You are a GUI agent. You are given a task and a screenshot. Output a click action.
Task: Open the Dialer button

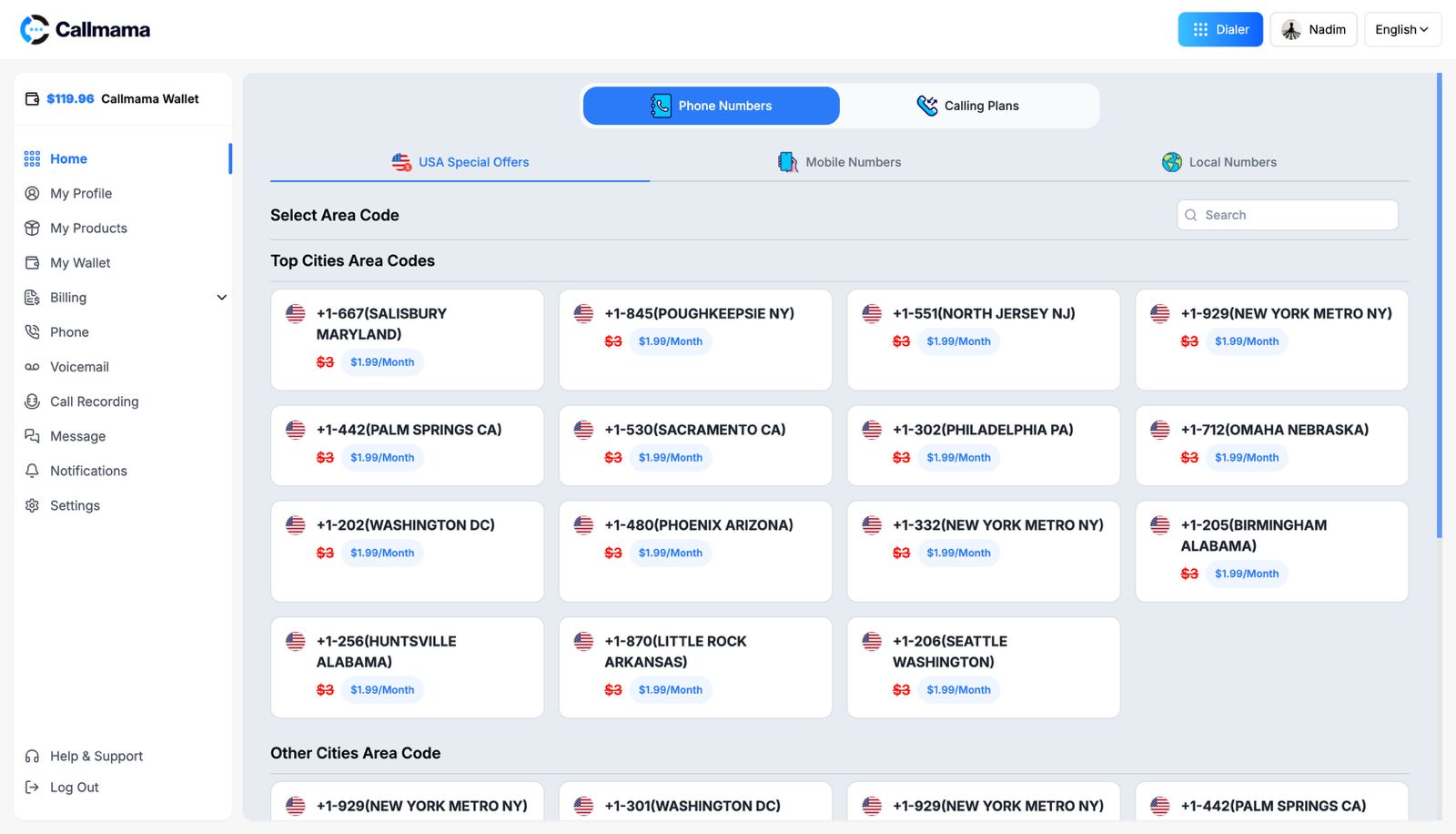1220,29
